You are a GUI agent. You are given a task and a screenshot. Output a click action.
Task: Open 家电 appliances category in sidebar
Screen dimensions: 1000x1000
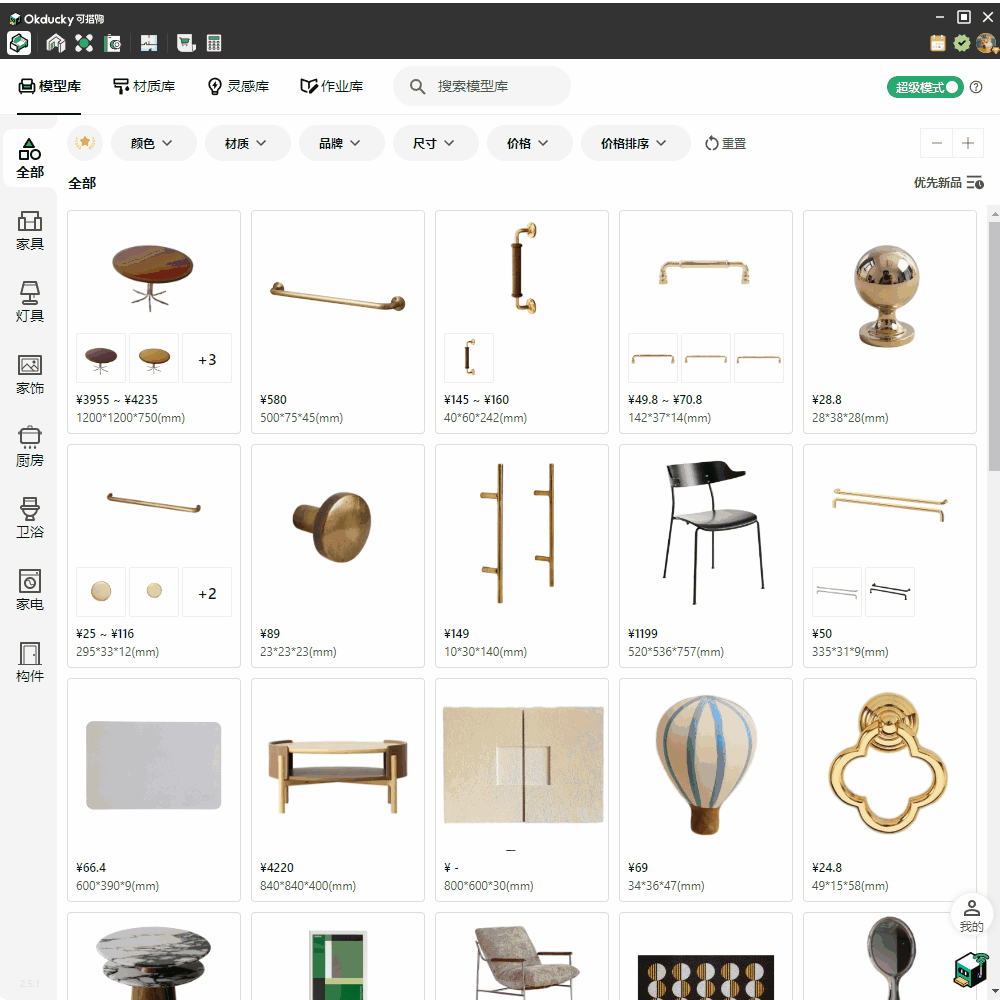pos(30,589)
